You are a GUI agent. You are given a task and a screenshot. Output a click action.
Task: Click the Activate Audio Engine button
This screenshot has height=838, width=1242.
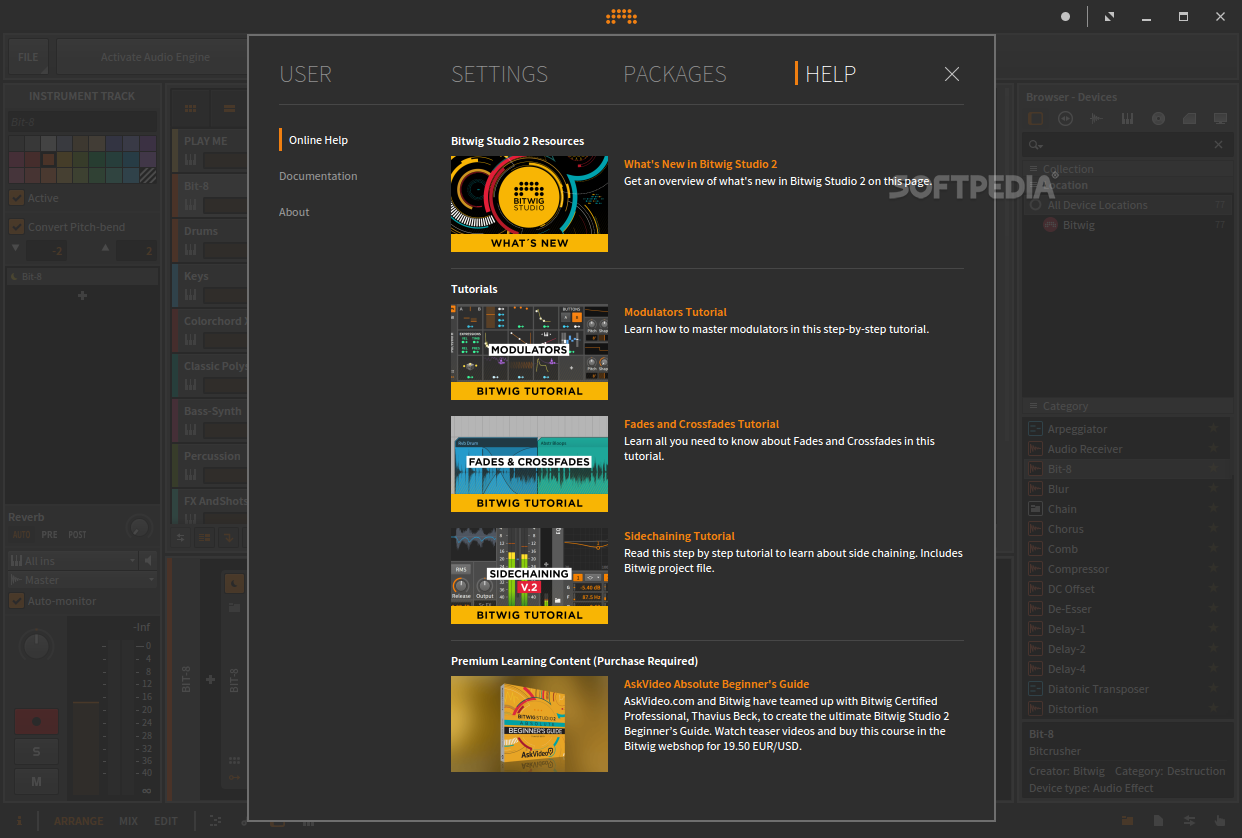pos(155,57)
